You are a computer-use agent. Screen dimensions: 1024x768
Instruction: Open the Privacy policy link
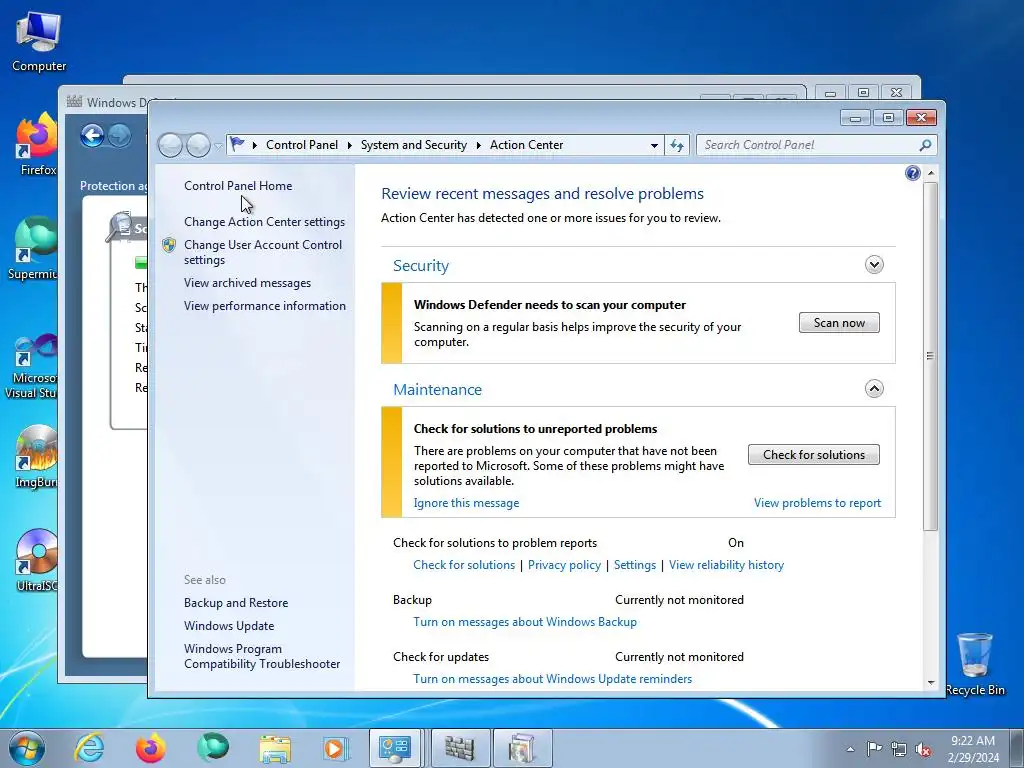(x=564, y=565)
